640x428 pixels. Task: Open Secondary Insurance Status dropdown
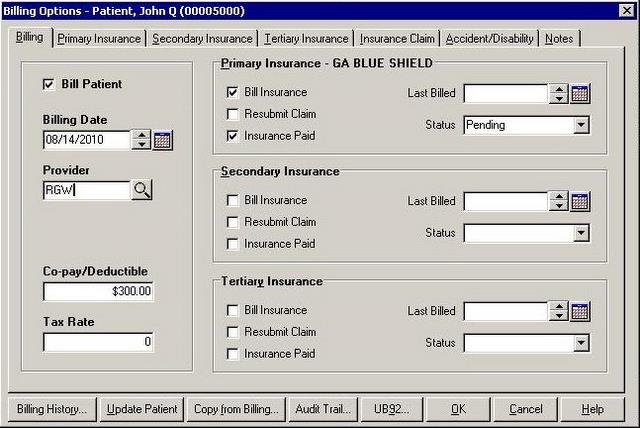[581, 234]
